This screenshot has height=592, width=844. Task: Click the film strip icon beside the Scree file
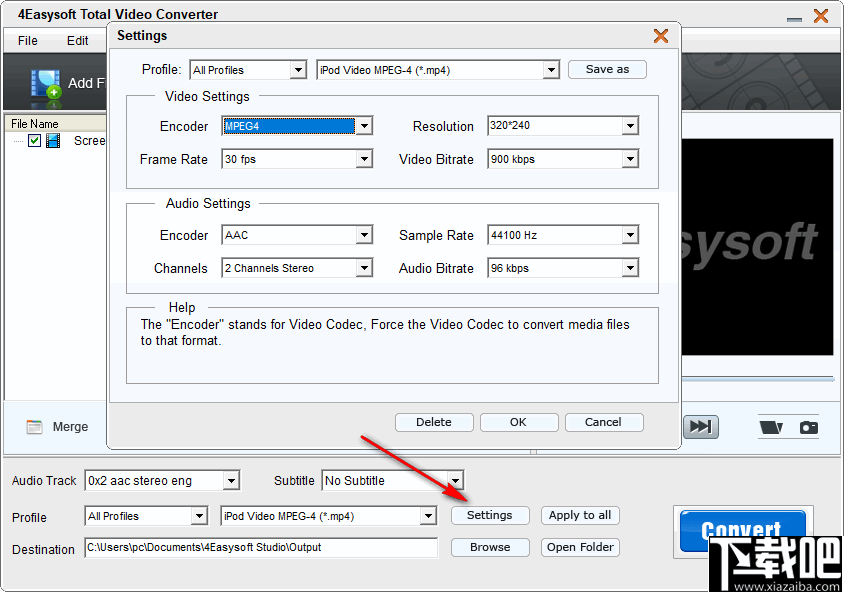pyautogui.click(x=55, y=141)
